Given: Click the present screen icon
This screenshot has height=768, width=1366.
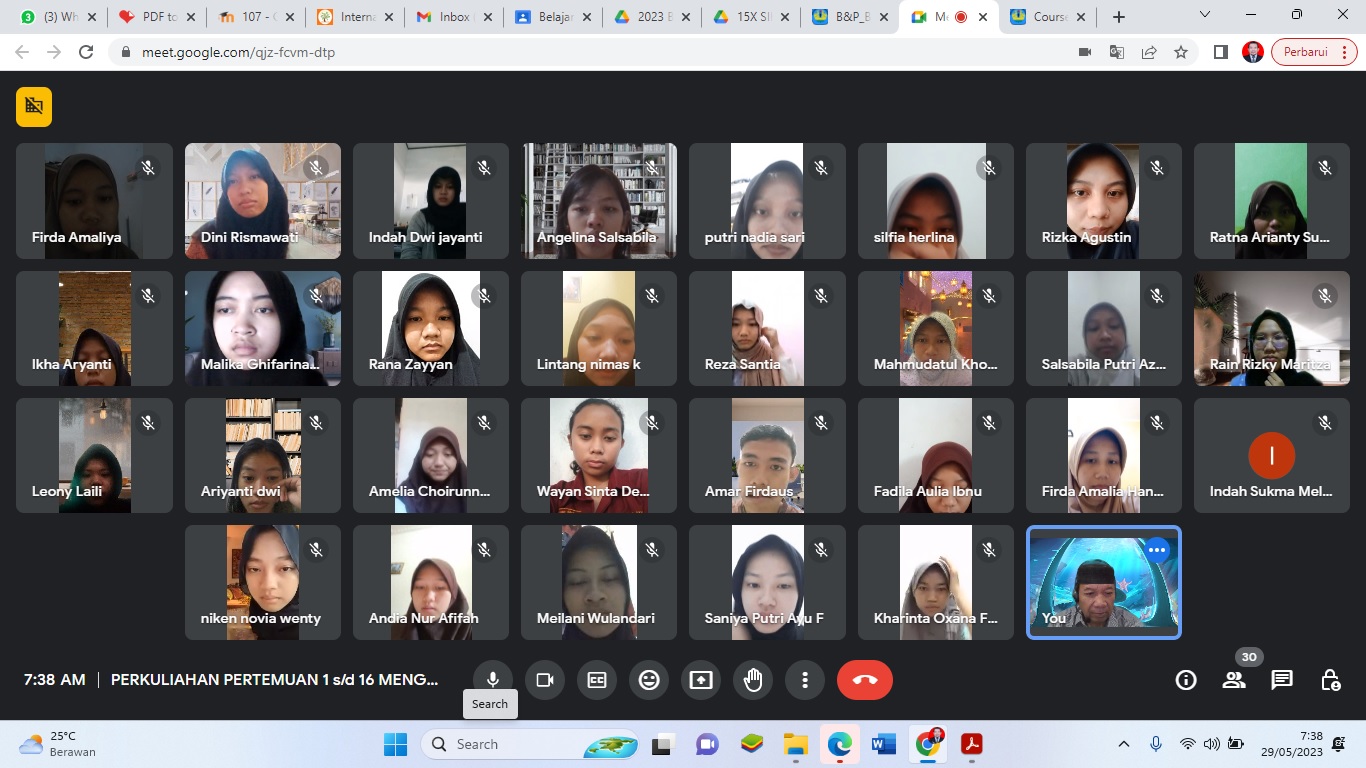Looking at the screenshot, I should tap(701, 680).
